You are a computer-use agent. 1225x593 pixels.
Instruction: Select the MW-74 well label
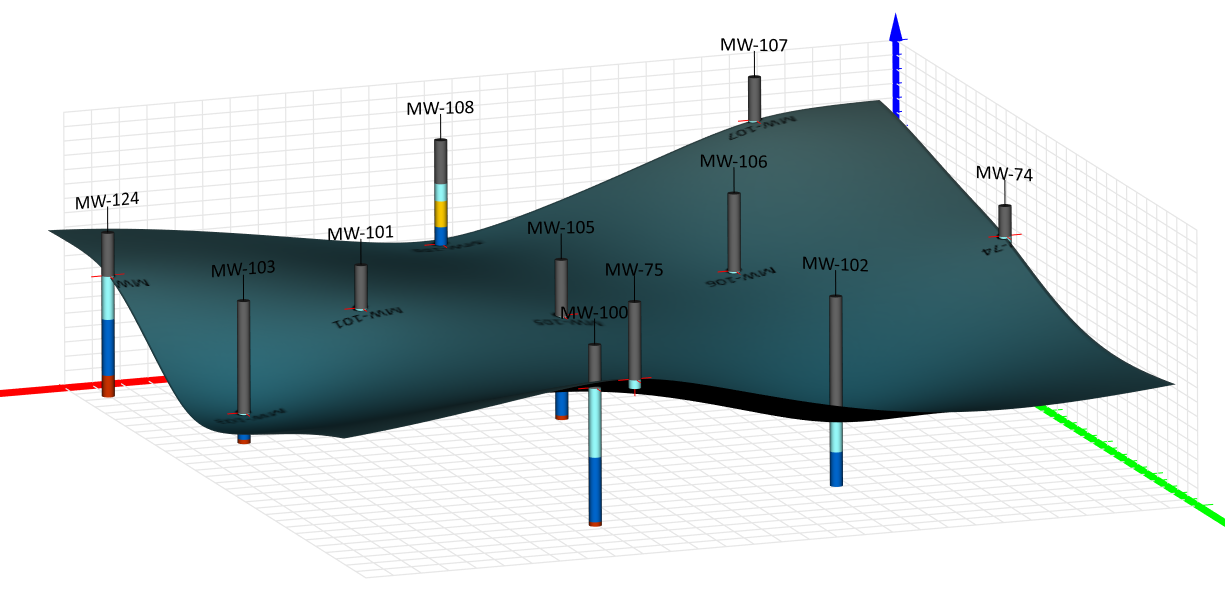(x=1004, y=174)
